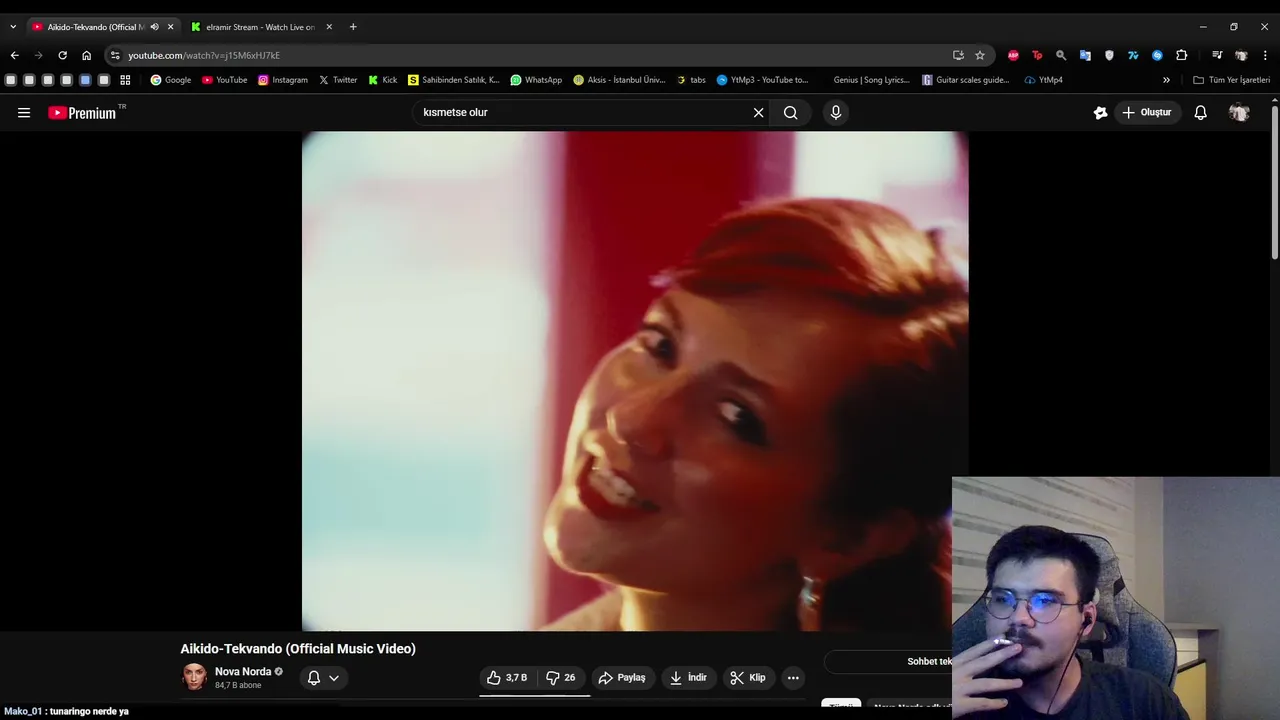Open the YouTube account avatar menu
The image size is (1280, 720).
[1239, 113]
